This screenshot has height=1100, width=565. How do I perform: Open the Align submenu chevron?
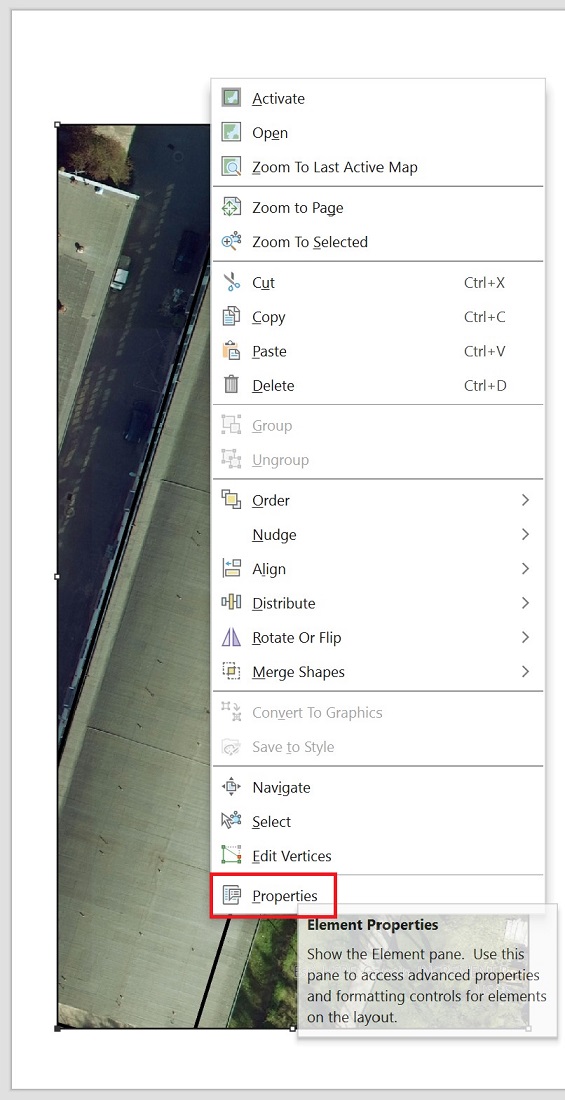pyautogui.click(x=525, y=569)
